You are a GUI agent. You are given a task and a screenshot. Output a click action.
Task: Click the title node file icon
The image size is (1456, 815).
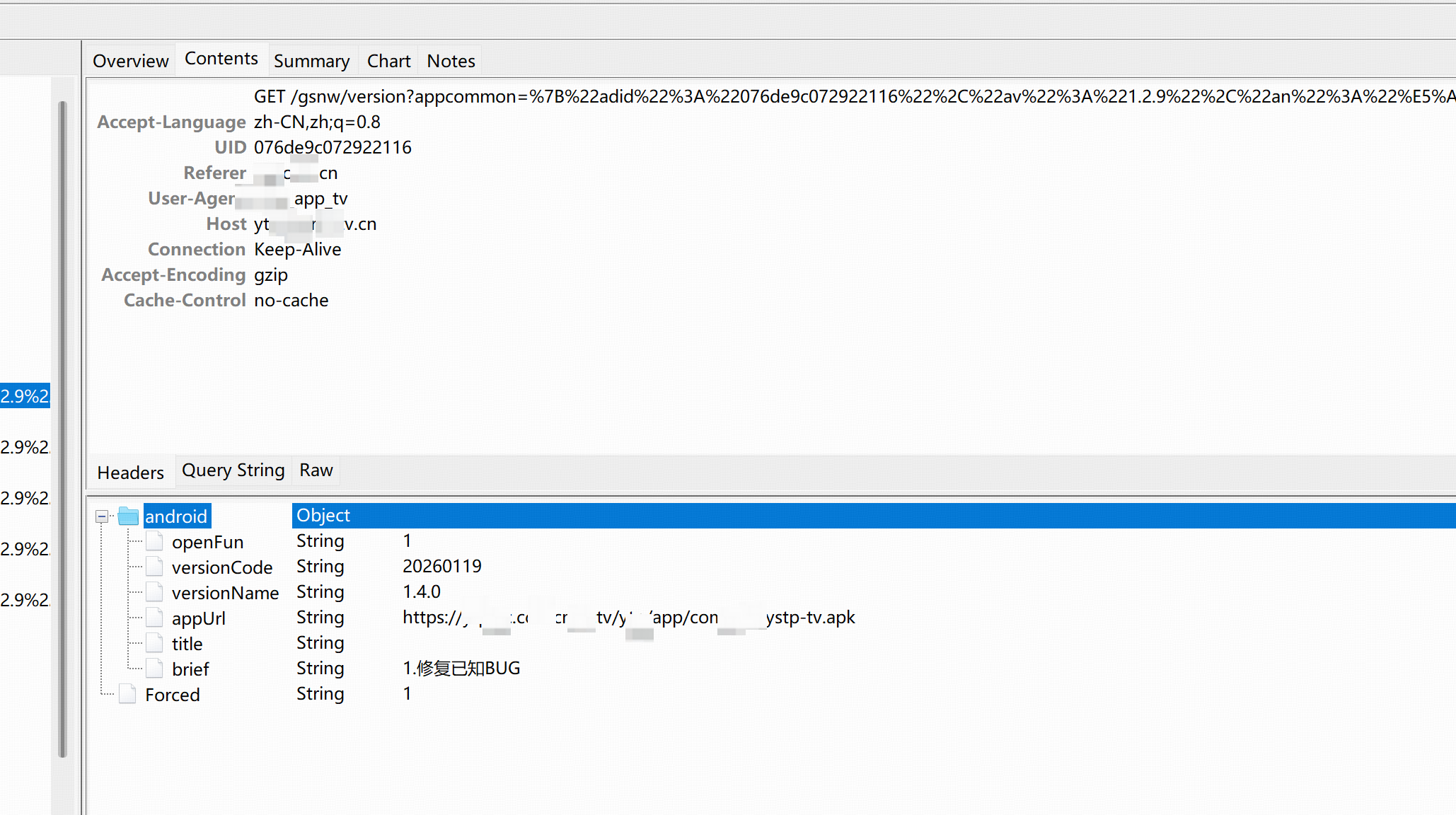[x=154, y=644]
